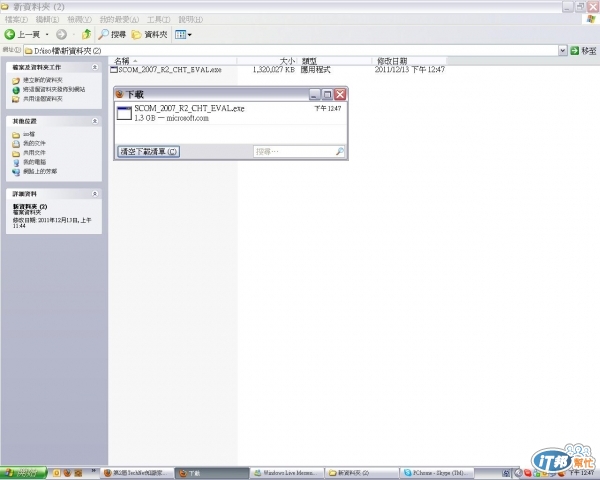Select the SCOM_2007_R2_CHT_EVAL.exe download entry

(231, 113)
